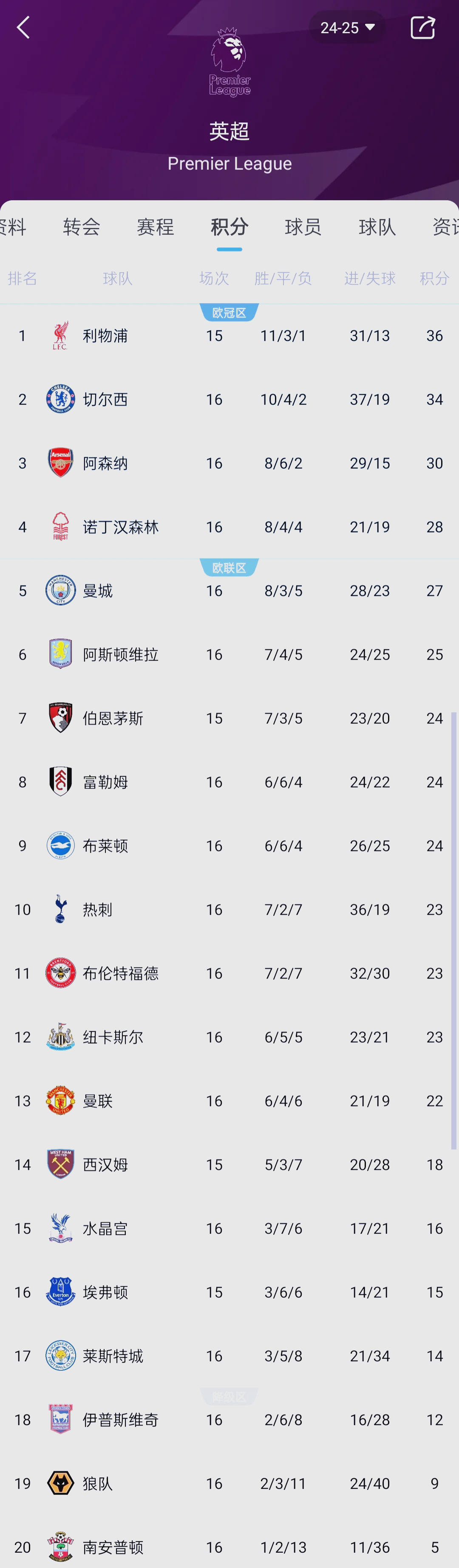Tap the back arrow icon
The width and height of the screenshot is (459, 1568).
(x=23, y=28)
